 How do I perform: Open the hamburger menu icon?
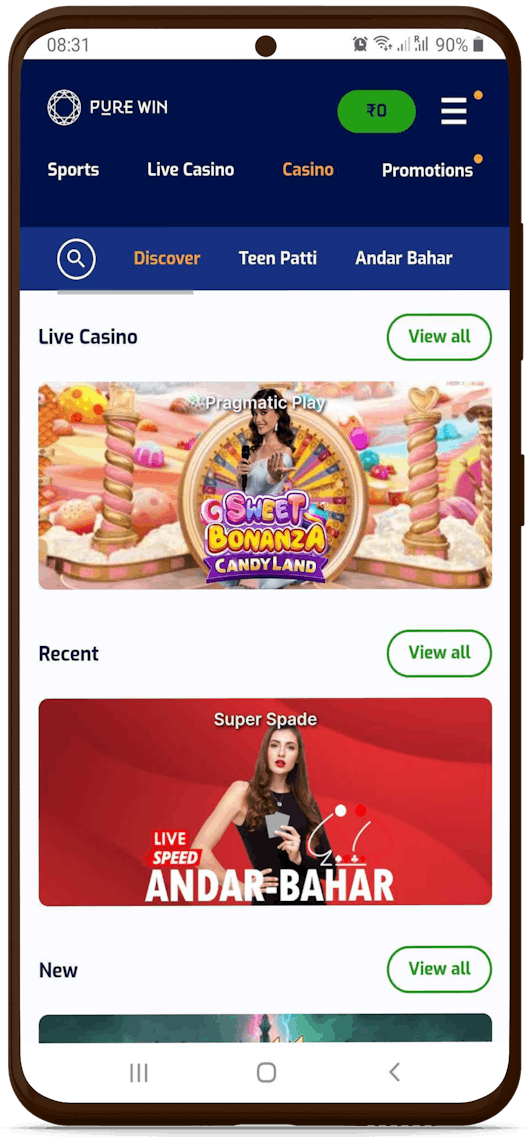[x=454, y=112]
